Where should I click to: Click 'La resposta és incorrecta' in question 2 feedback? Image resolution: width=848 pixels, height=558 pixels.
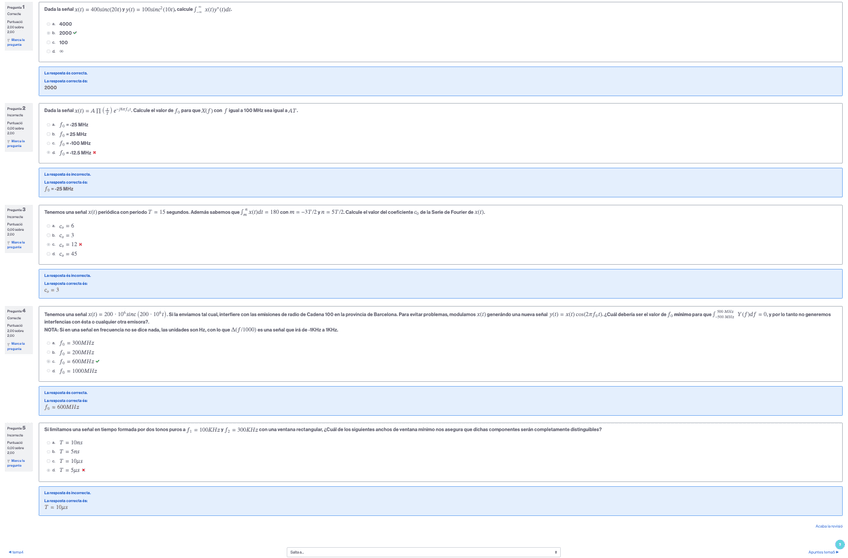pos(68,175)
